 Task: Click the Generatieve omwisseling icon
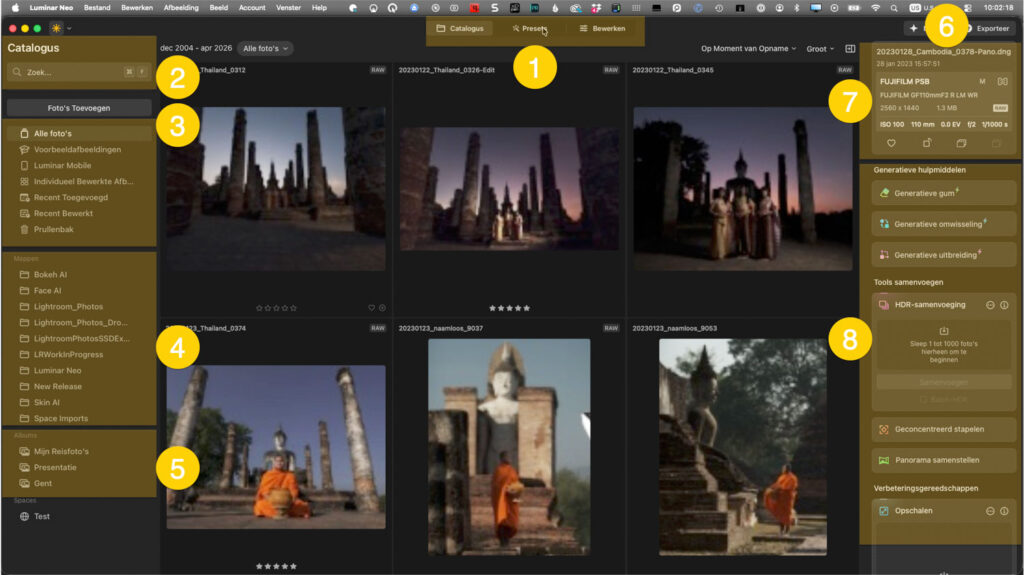(x=884, y=223)
